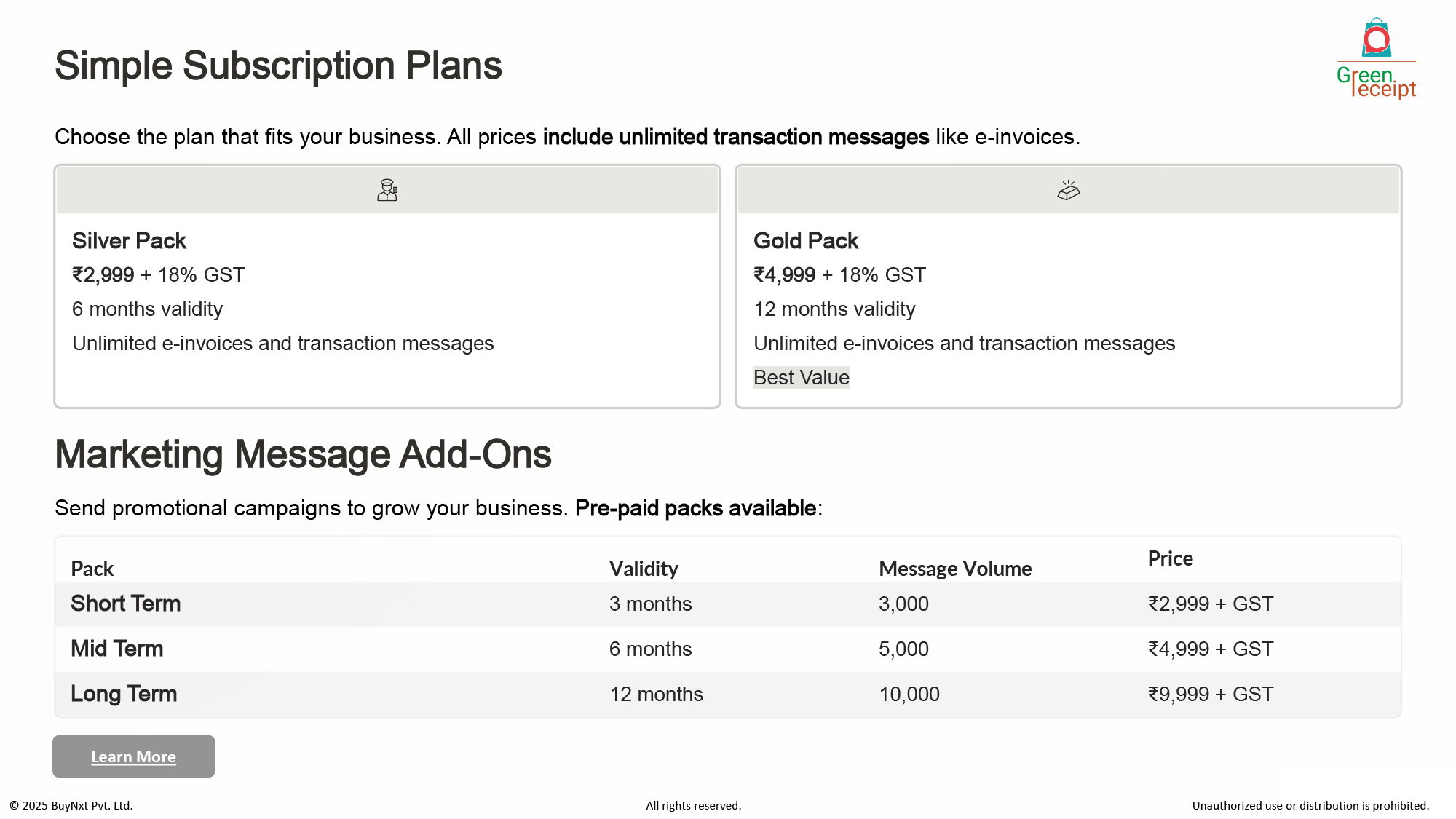Select the Simple Subscription Plans heading
This screenshot has height=819, width=1456.
tap(278, 66)
